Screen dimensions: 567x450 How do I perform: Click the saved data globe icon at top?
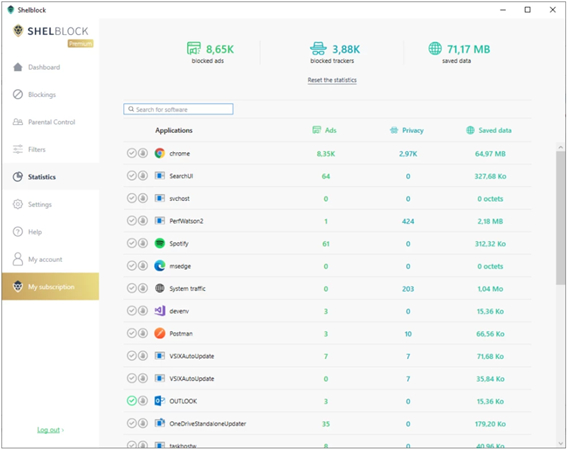(435, 48)
